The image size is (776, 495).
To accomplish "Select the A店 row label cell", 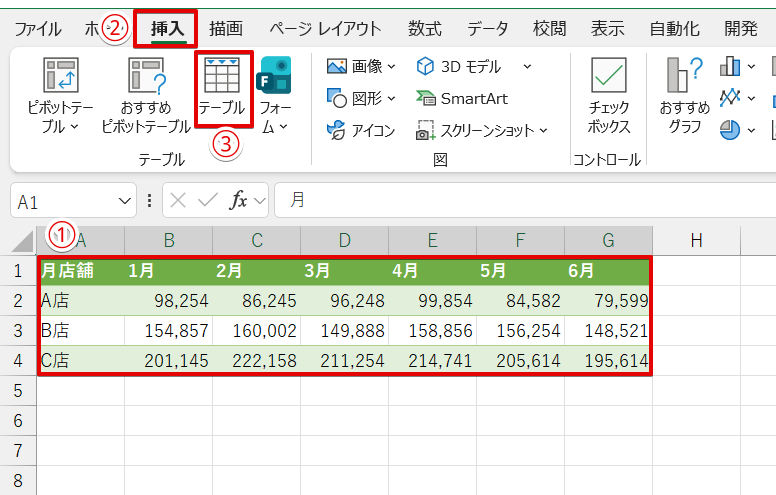I will click(x=81, y=300).
